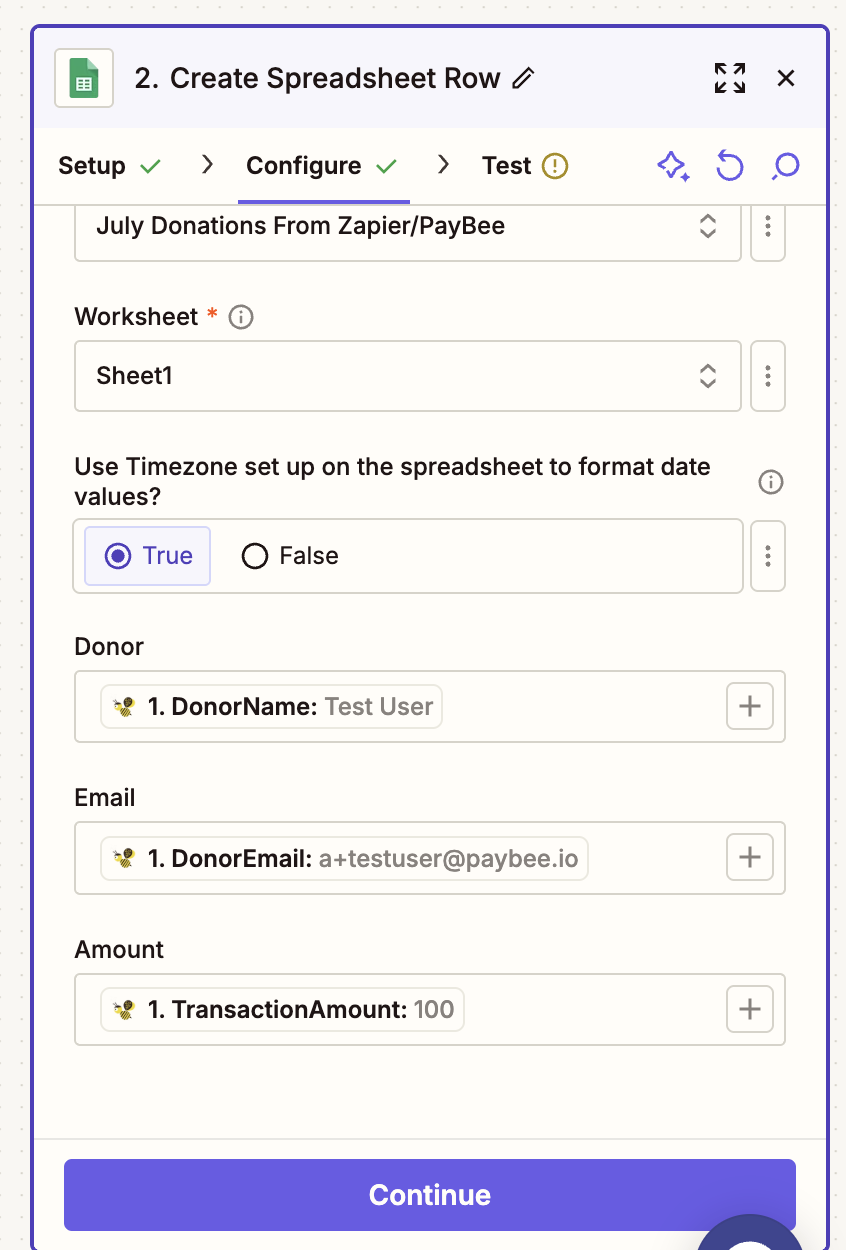The image size is (846, 1250).
Task: Open the AI sparkle assistant icon
Action: [673, 166]
